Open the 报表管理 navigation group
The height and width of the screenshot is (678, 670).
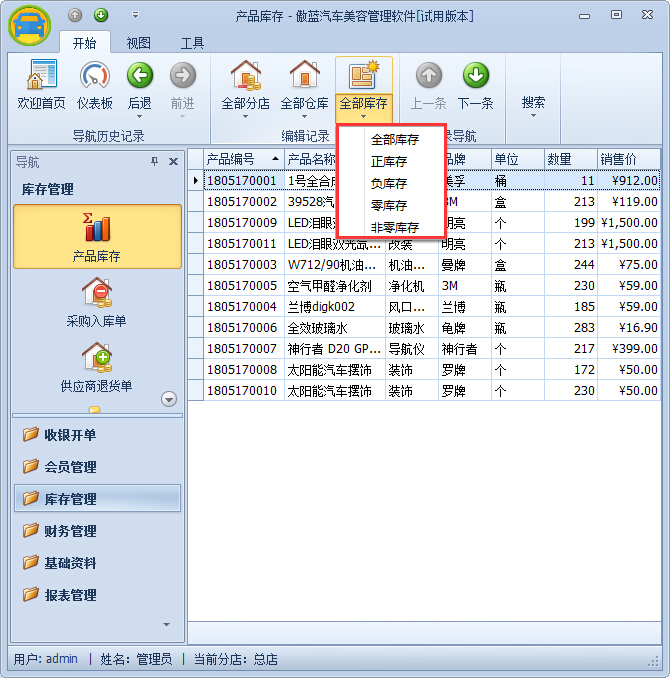point(70,595)
